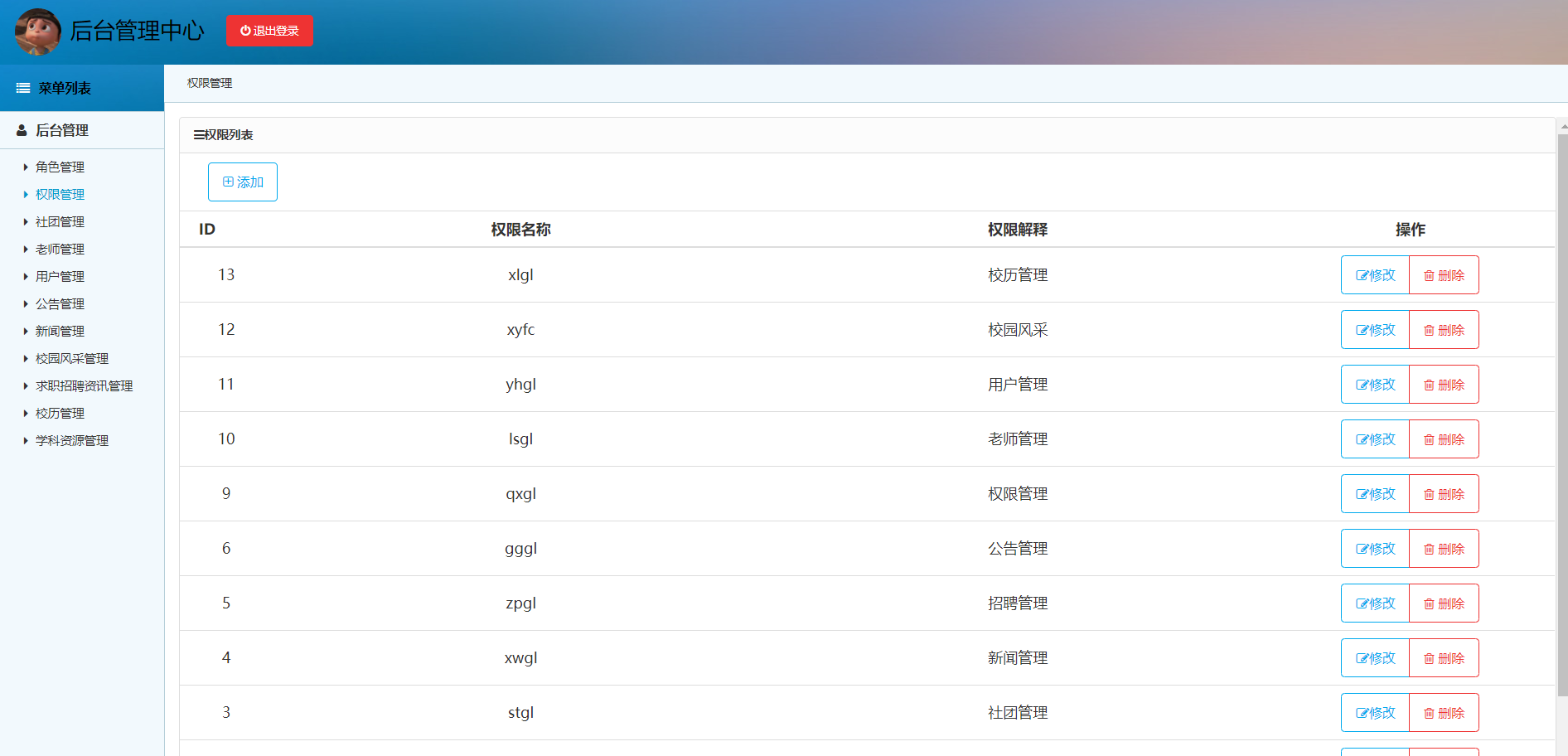Click the 操作 column header
1568x756 pixels.
click(x=1410, y=230)
